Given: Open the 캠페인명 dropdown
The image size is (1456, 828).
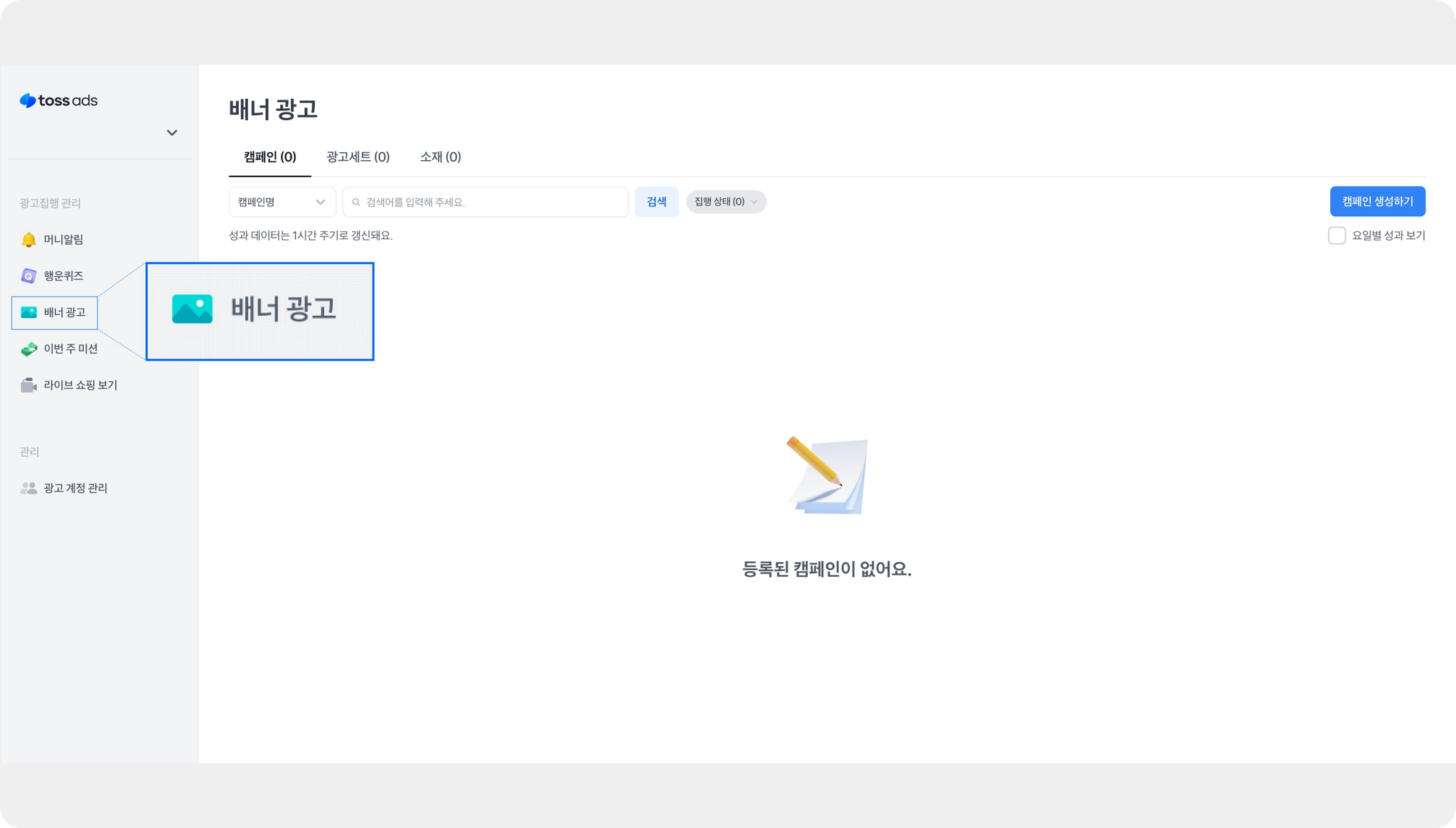Looking at the screenshot, I should (x=282, y=202).
